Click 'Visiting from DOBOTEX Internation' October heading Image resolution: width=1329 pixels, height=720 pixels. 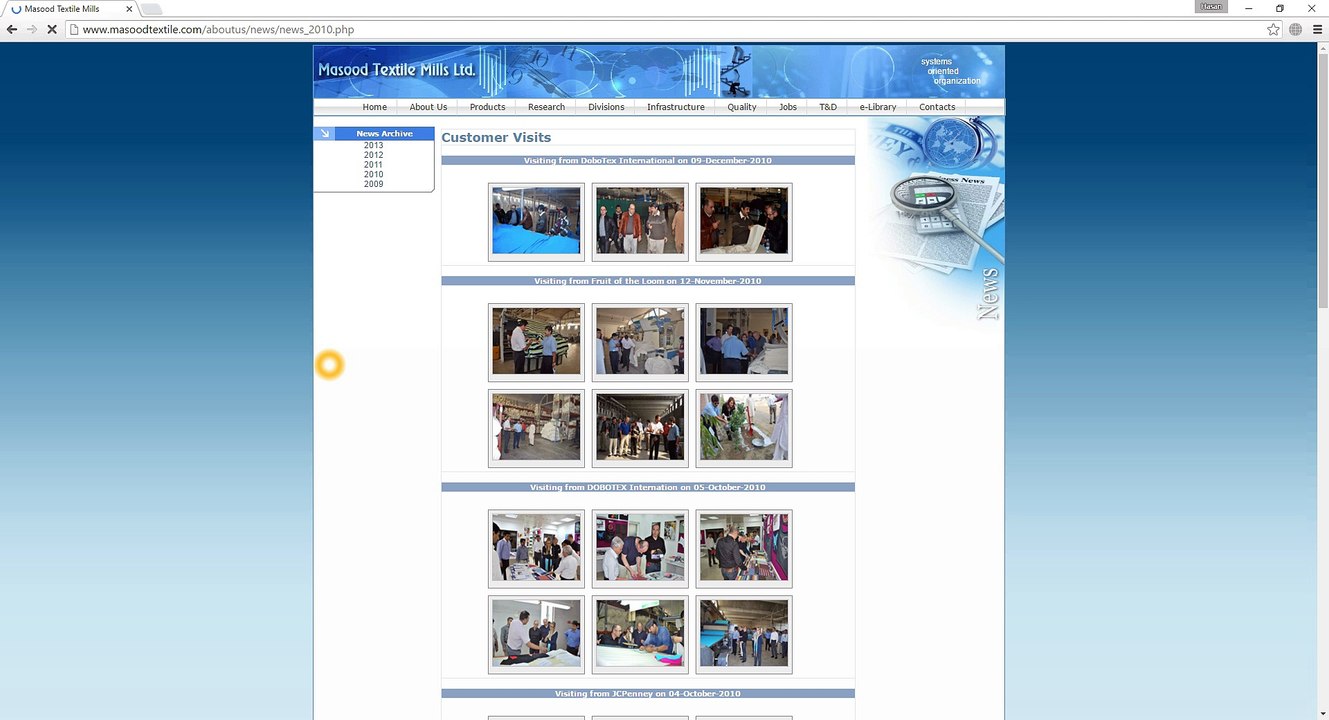click(648, 487)
